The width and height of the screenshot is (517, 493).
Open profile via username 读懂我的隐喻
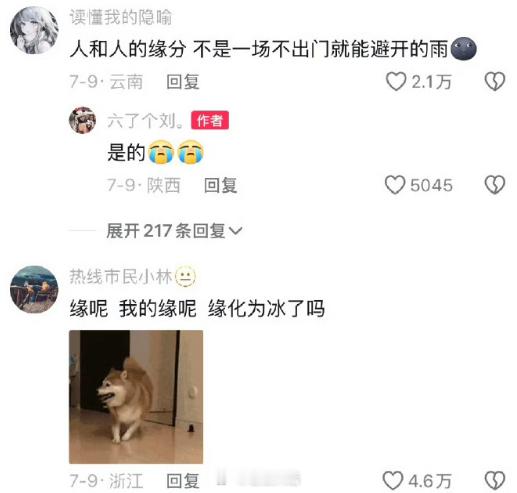[121, 17]
